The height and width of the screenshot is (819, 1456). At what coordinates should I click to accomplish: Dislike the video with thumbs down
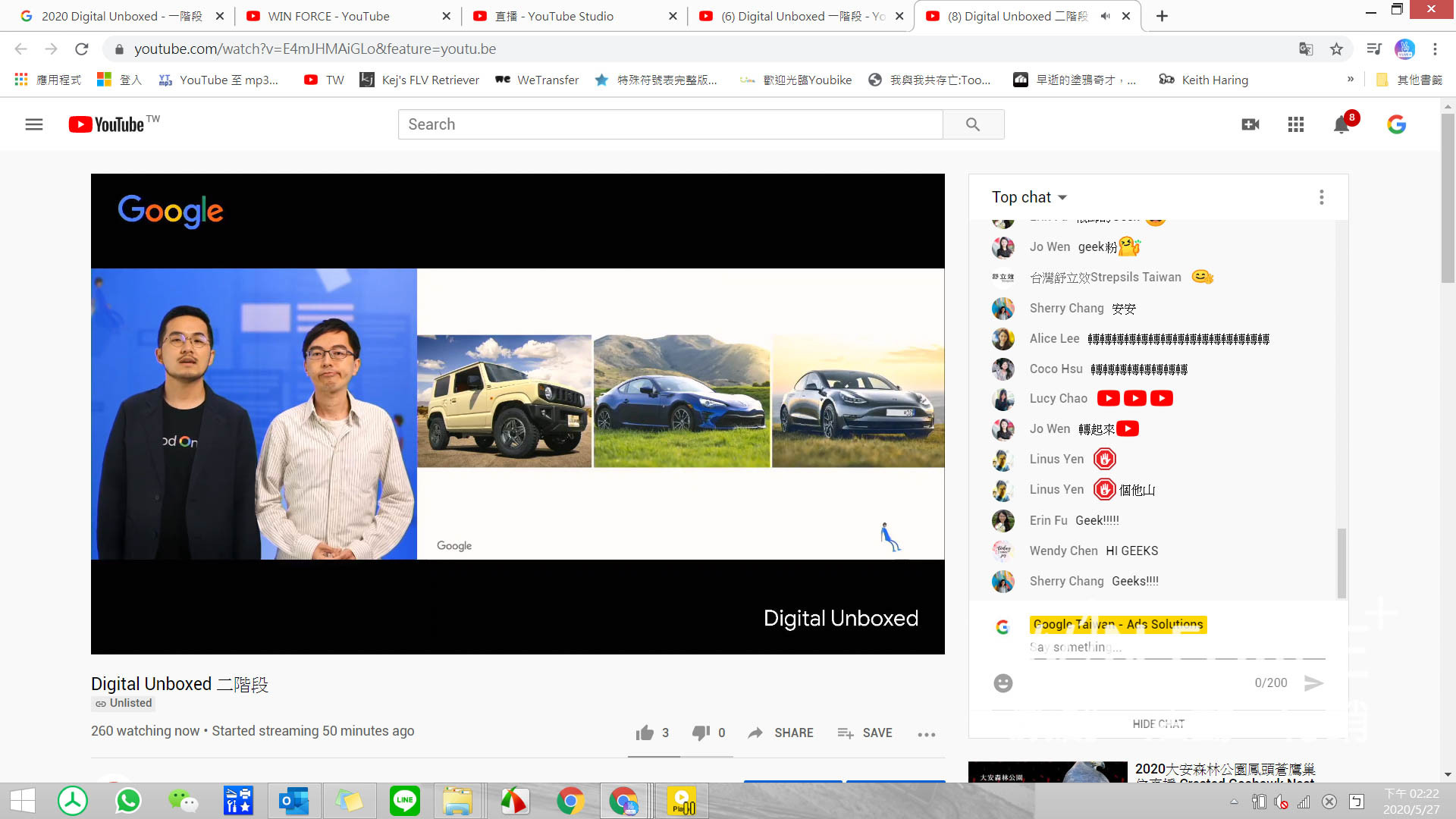click(x=701, y=733)
